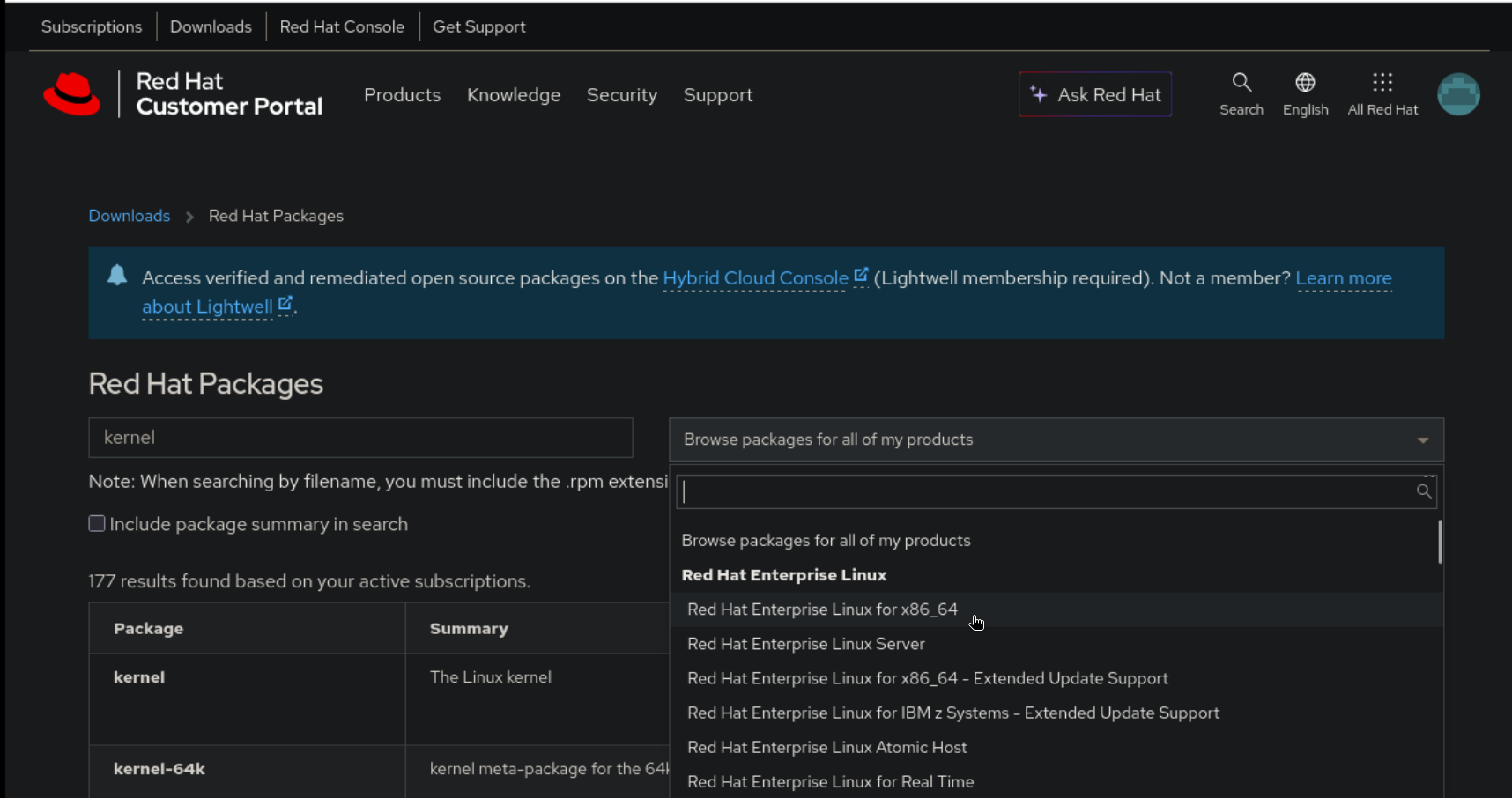This screenshot has width=1512, height=798.
Task: Enable Include package summary in search checkbox
Action: pyautogui.click(x=97, y=524)
